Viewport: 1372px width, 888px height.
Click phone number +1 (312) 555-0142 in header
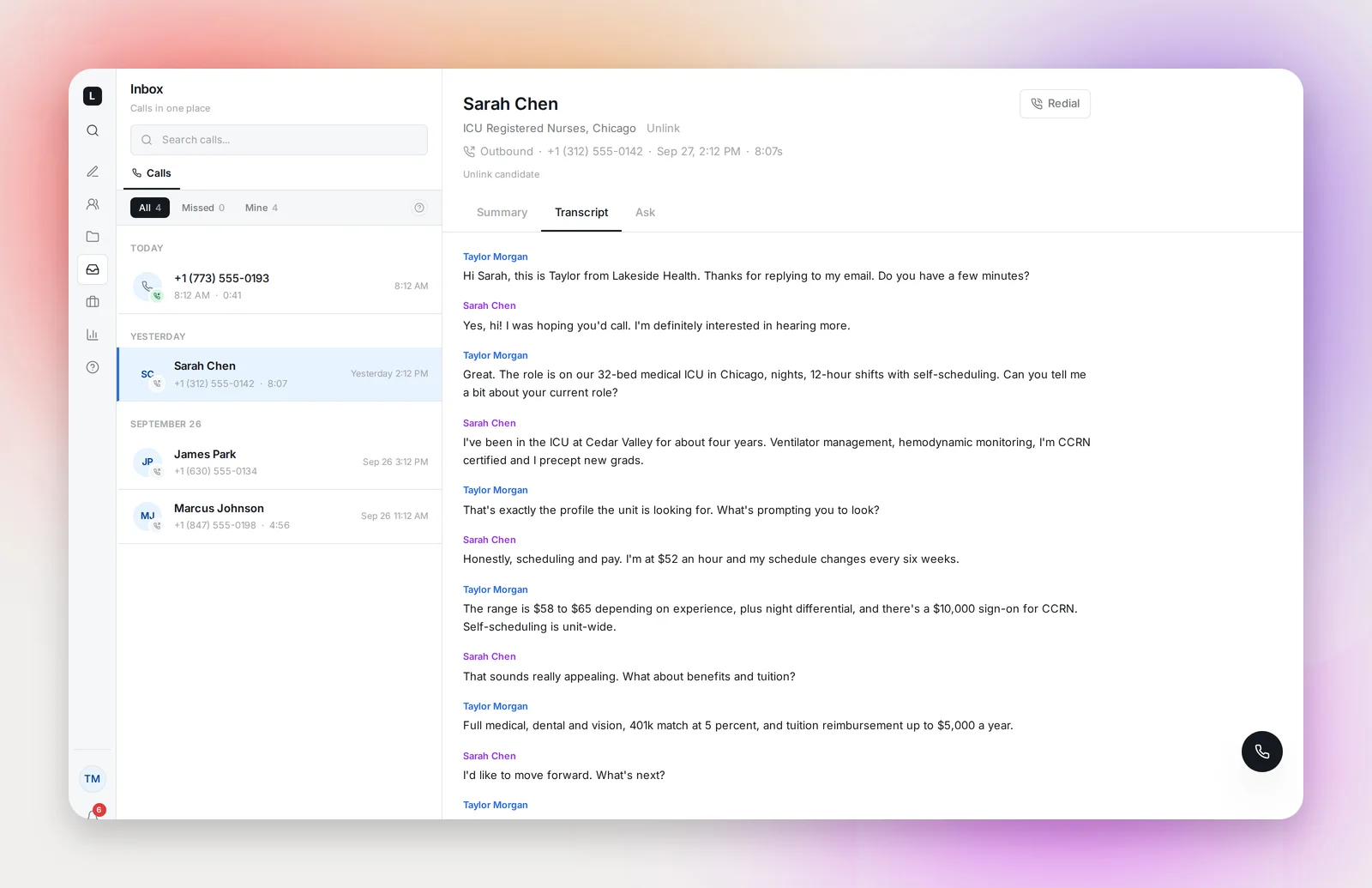[595, 152]
